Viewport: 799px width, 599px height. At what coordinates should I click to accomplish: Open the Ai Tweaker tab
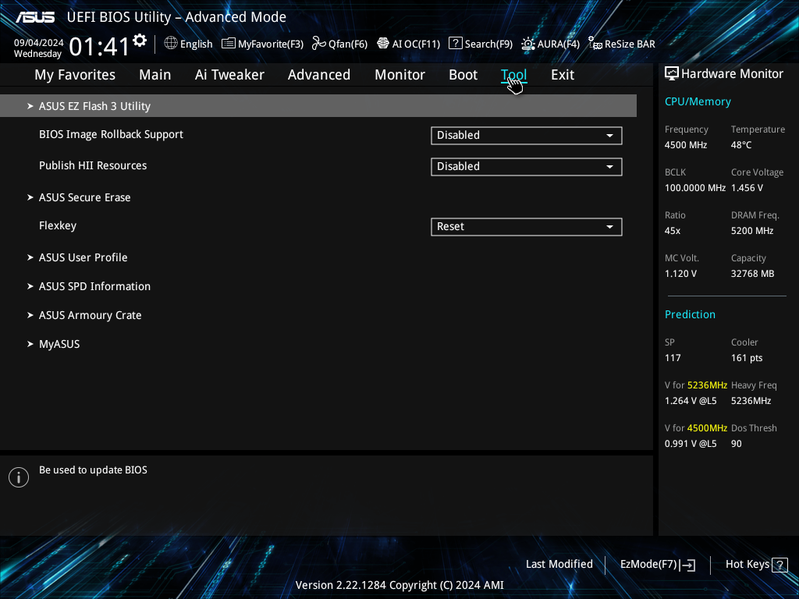[x=229, y=75]
